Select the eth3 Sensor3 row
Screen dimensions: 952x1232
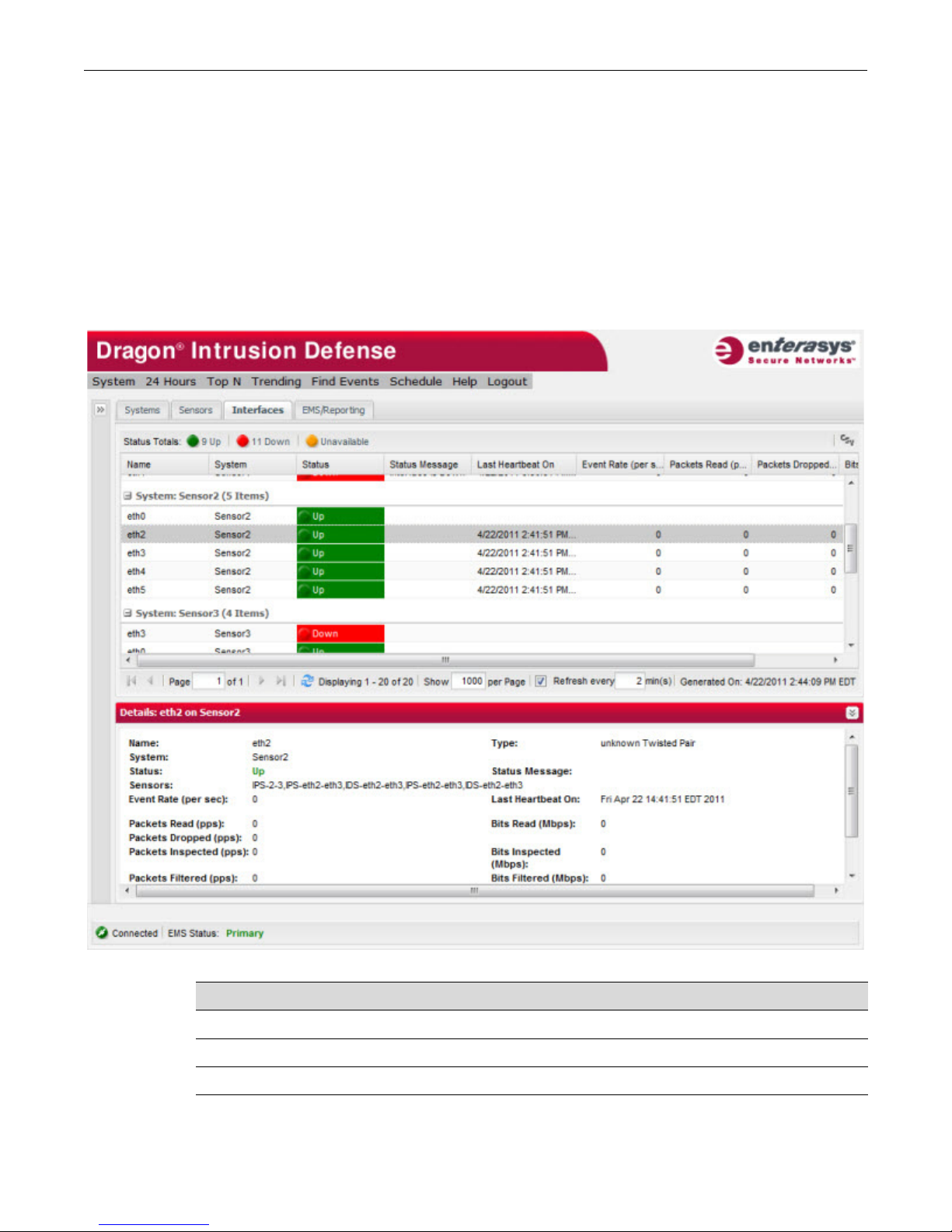pyautogui.click(x=482, y=633)
